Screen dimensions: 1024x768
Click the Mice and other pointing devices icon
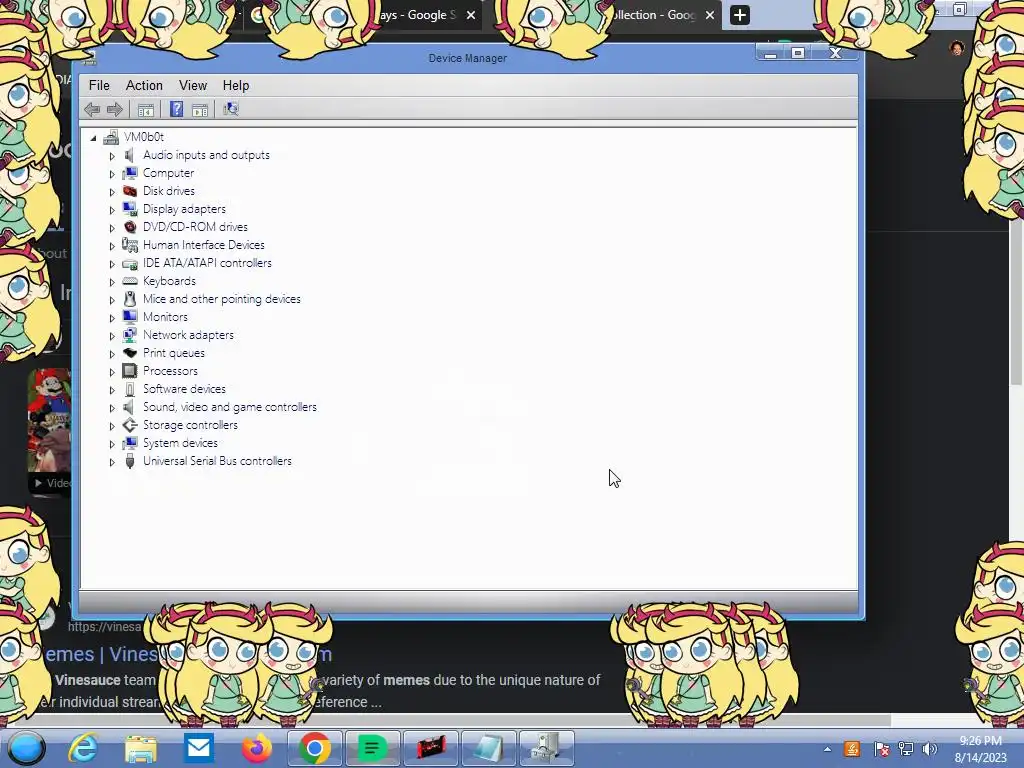point(130,298)
